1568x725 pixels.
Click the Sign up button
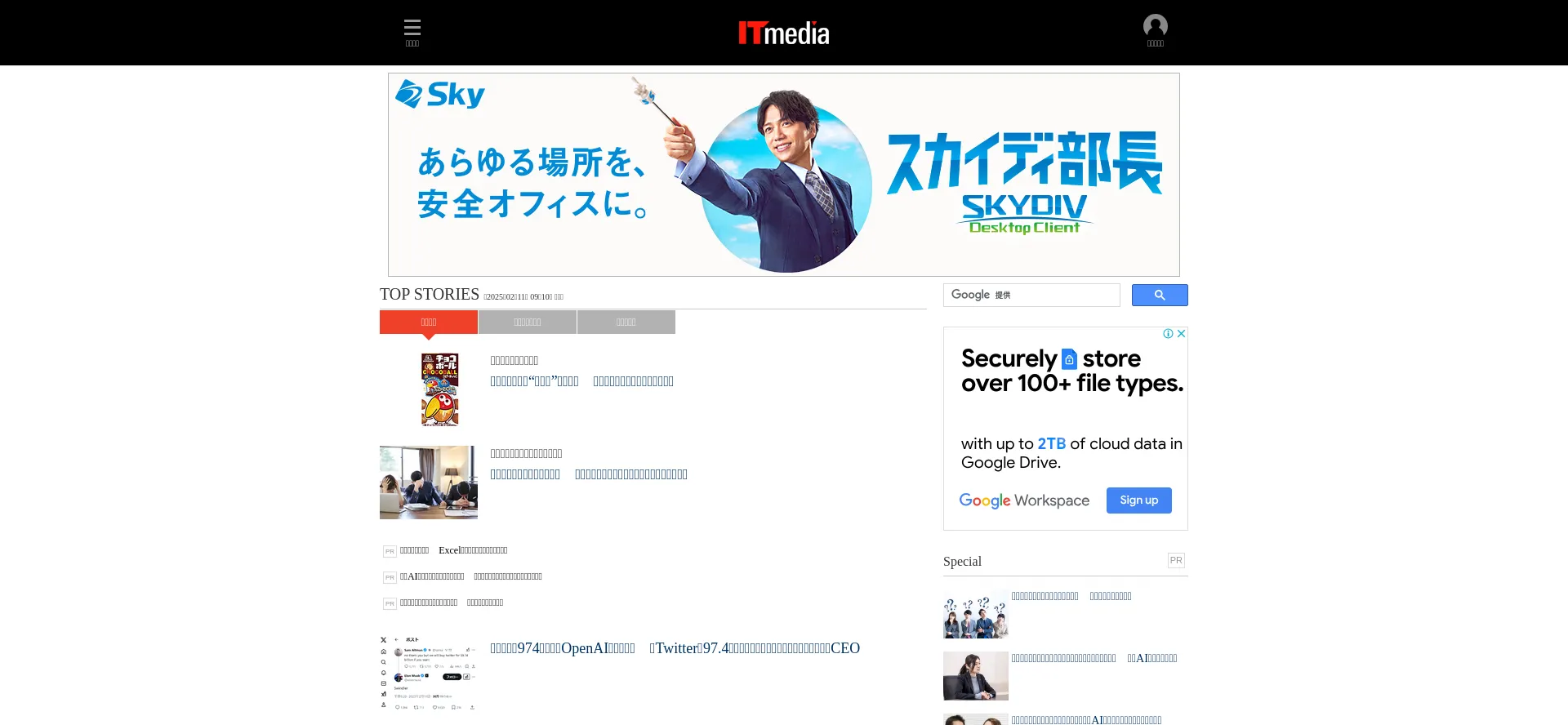pos(1139,500)
